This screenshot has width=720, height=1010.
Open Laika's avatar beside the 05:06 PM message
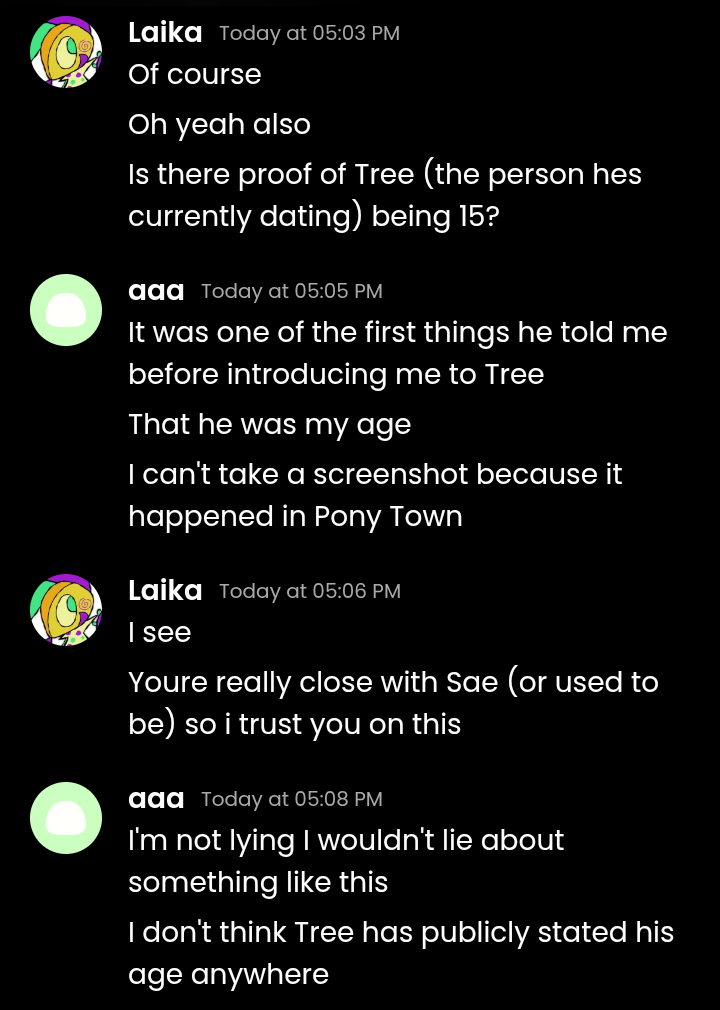[66, 609]
